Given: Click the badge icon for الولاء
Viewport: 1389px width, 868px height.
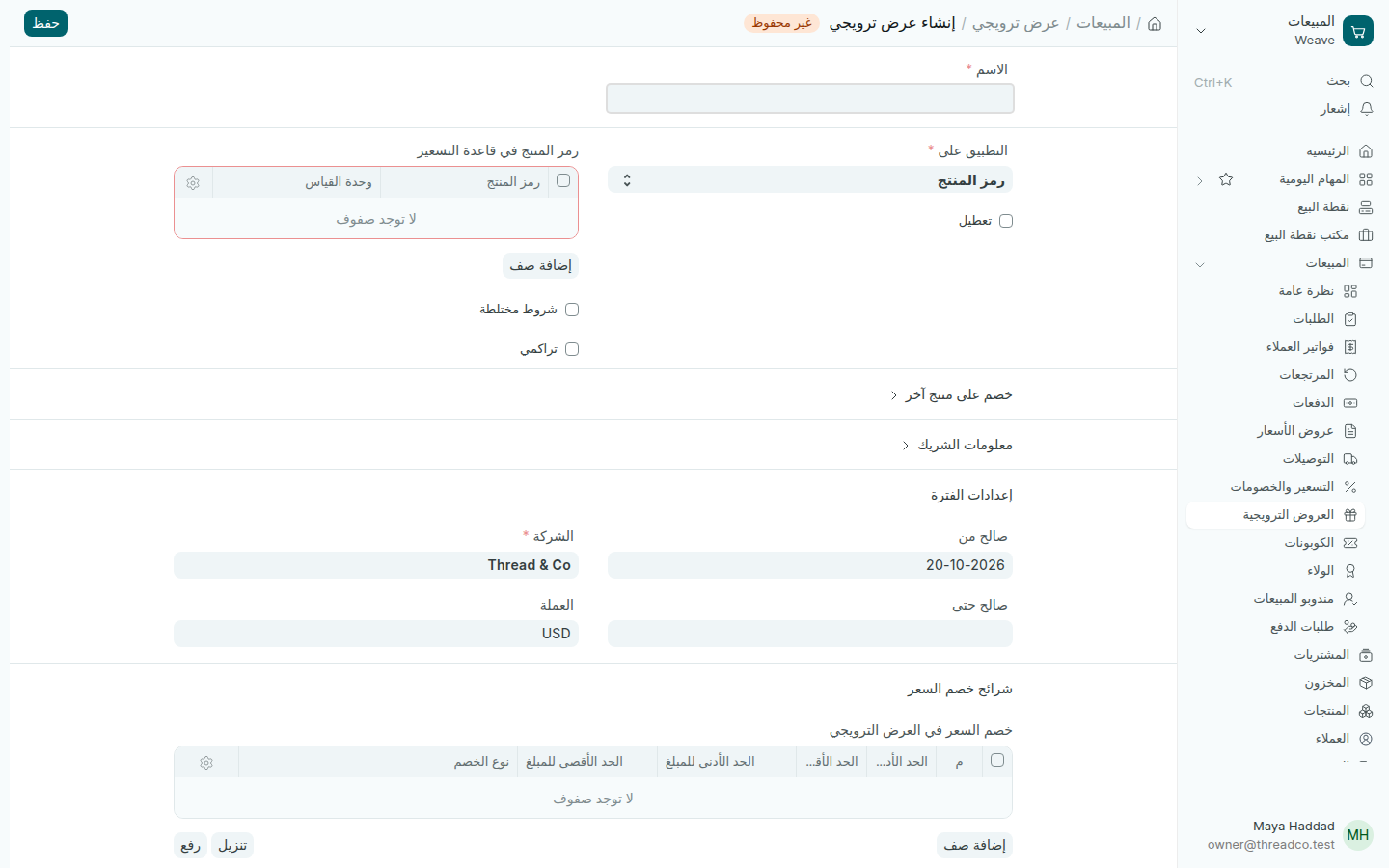Looking at the screenshot, I should click(x=1350, y=571).
